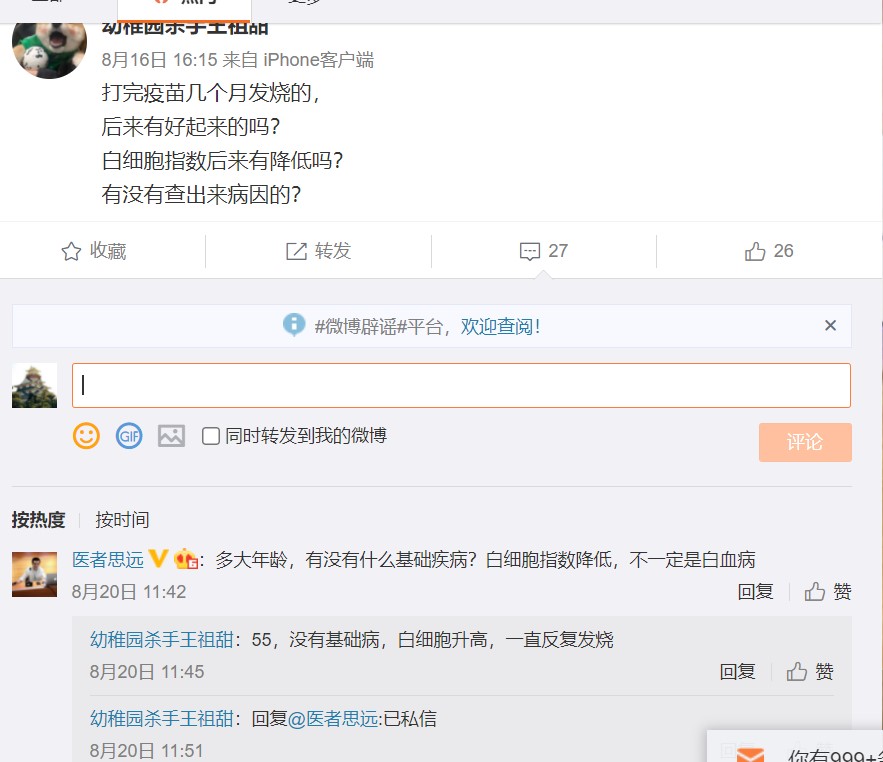Screen dimensions: 883x762
Task: Attach an image using the picture icon
Action: [x=171, y=436]
